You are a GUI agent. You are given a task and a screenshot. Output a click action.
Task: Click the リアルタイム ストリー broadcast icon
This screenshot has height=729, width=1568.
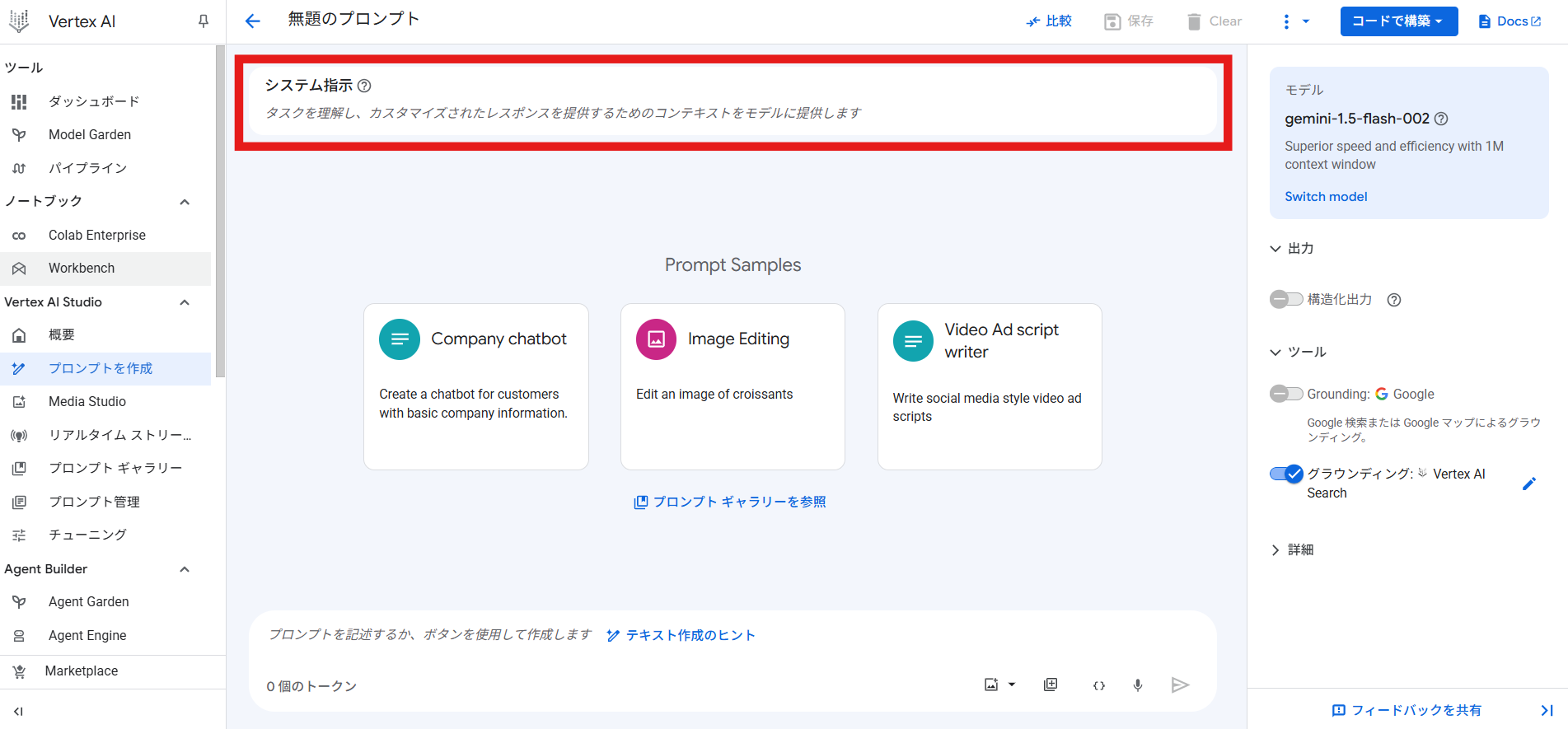(19, 435)
